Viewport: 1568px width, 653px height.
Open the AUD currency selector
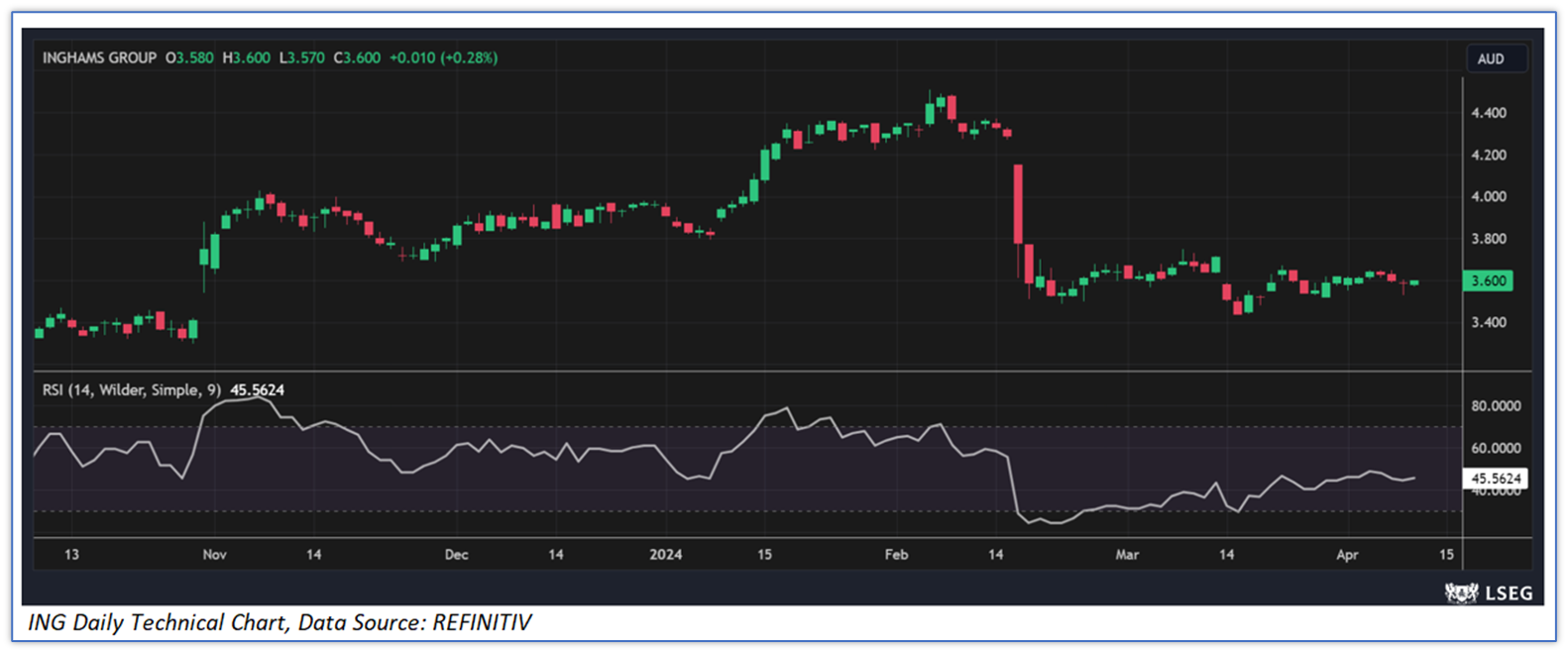1496,58
